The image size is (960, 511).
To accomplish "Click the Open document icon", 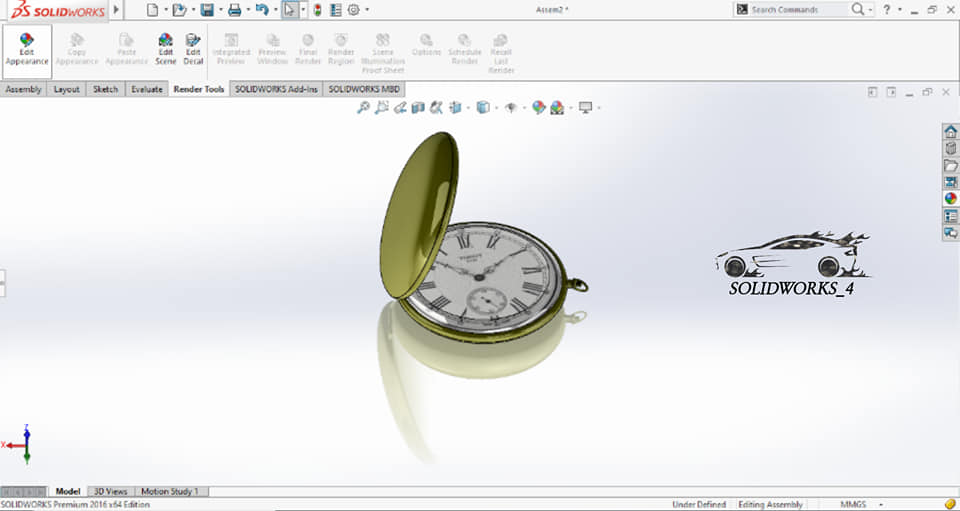I will 179,10.
